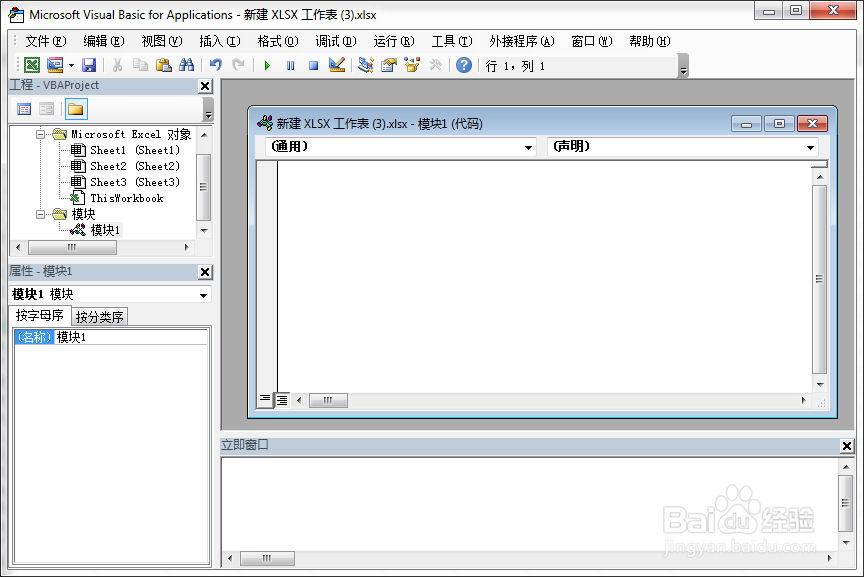This screenshot has height=577, width=864.
Task: Open Properties Window toolbar icon
Action: pos(388,65)
